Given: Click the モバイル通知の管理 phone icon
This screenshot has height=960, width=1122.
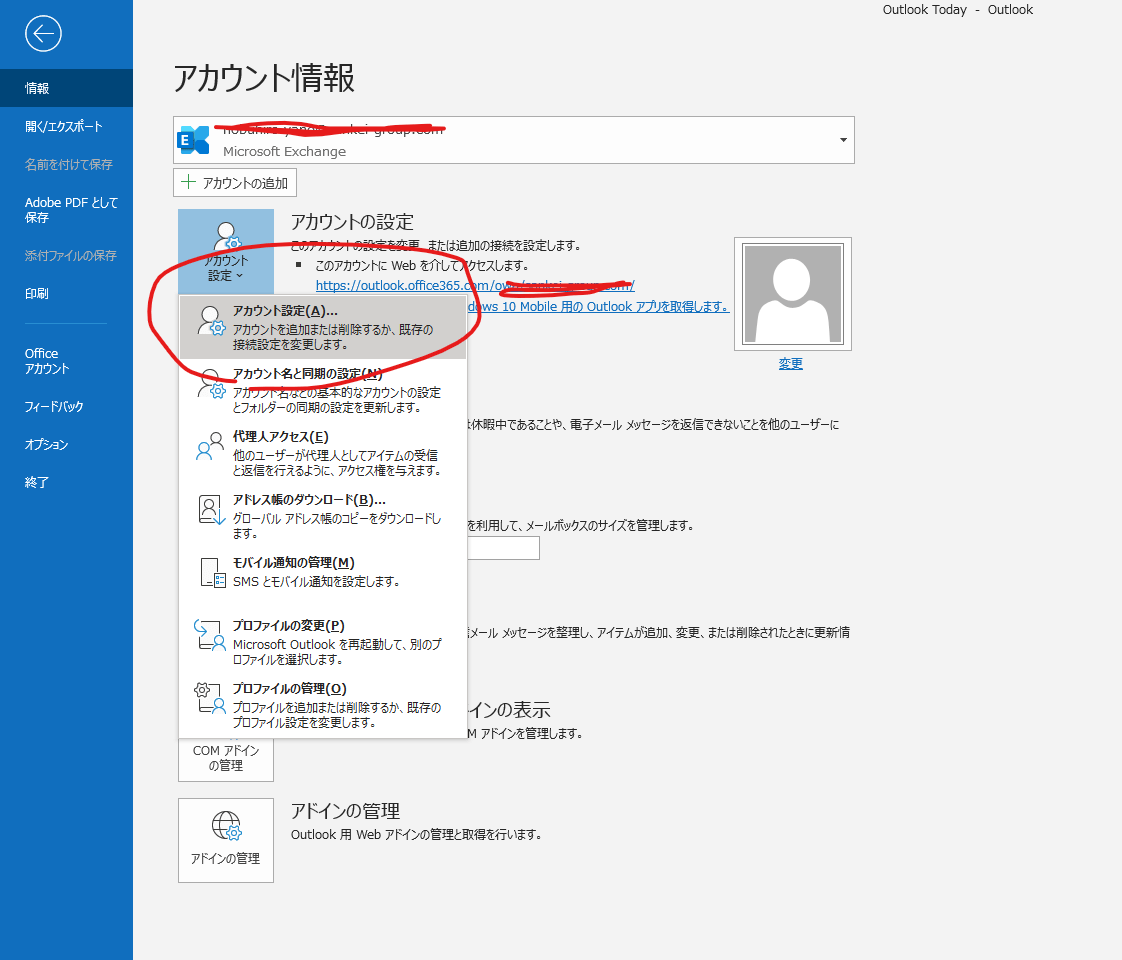Looking at the screenshot, I should [213, 573].
